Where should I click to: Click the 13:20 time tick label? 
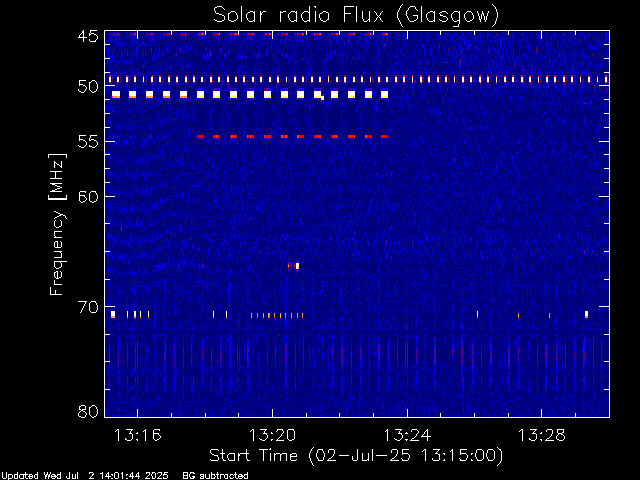pos(272,435)
